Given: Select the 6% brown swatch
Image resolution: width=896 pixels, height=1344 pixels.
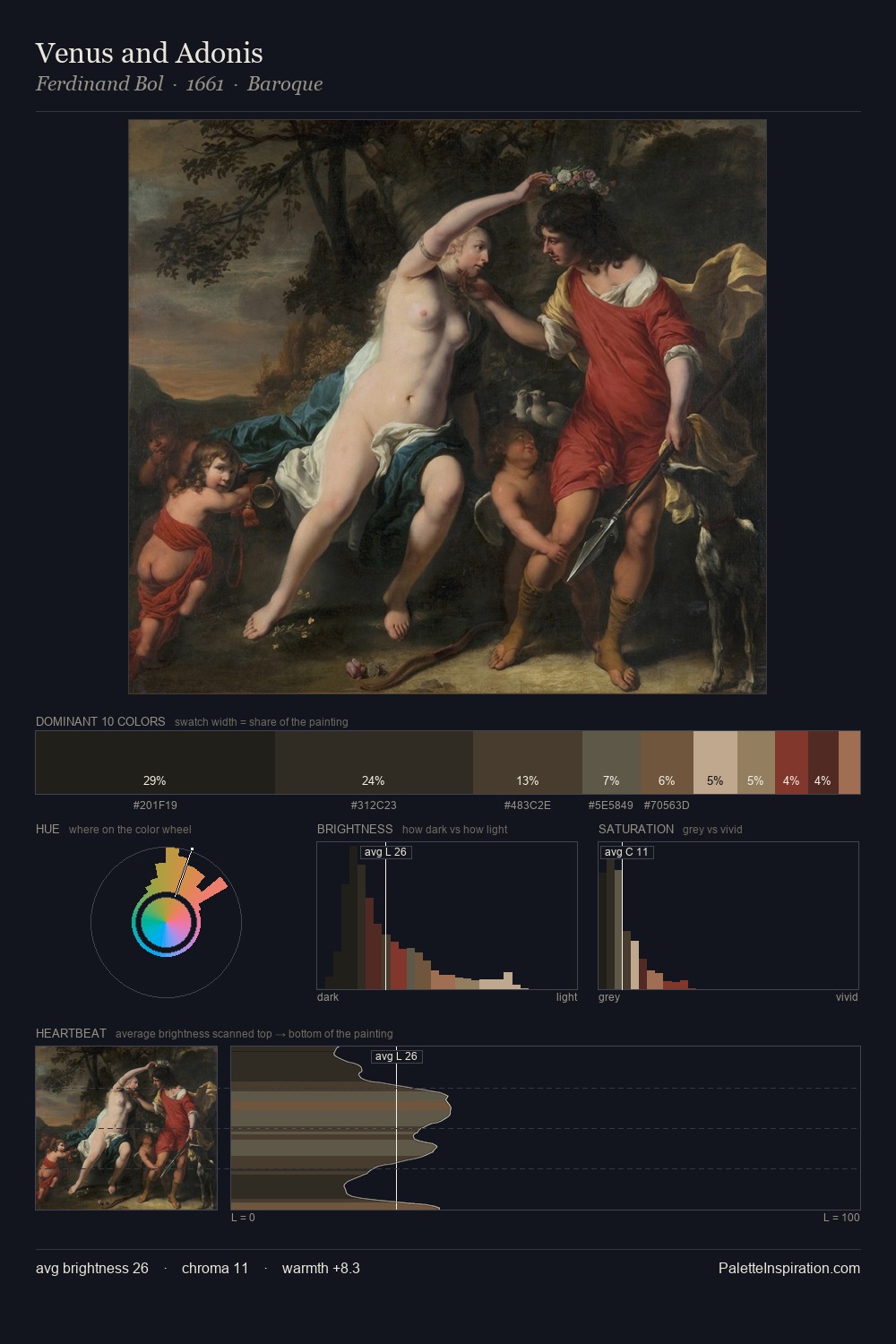Looking at the screenshot, I should (x=667, y=762).
